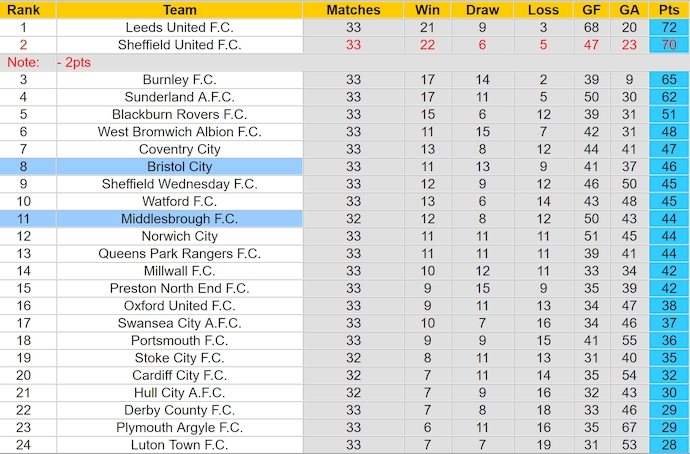690x454 pixels.
Task: Click the red '- 2pts' note text
Action: click(74, 62)
